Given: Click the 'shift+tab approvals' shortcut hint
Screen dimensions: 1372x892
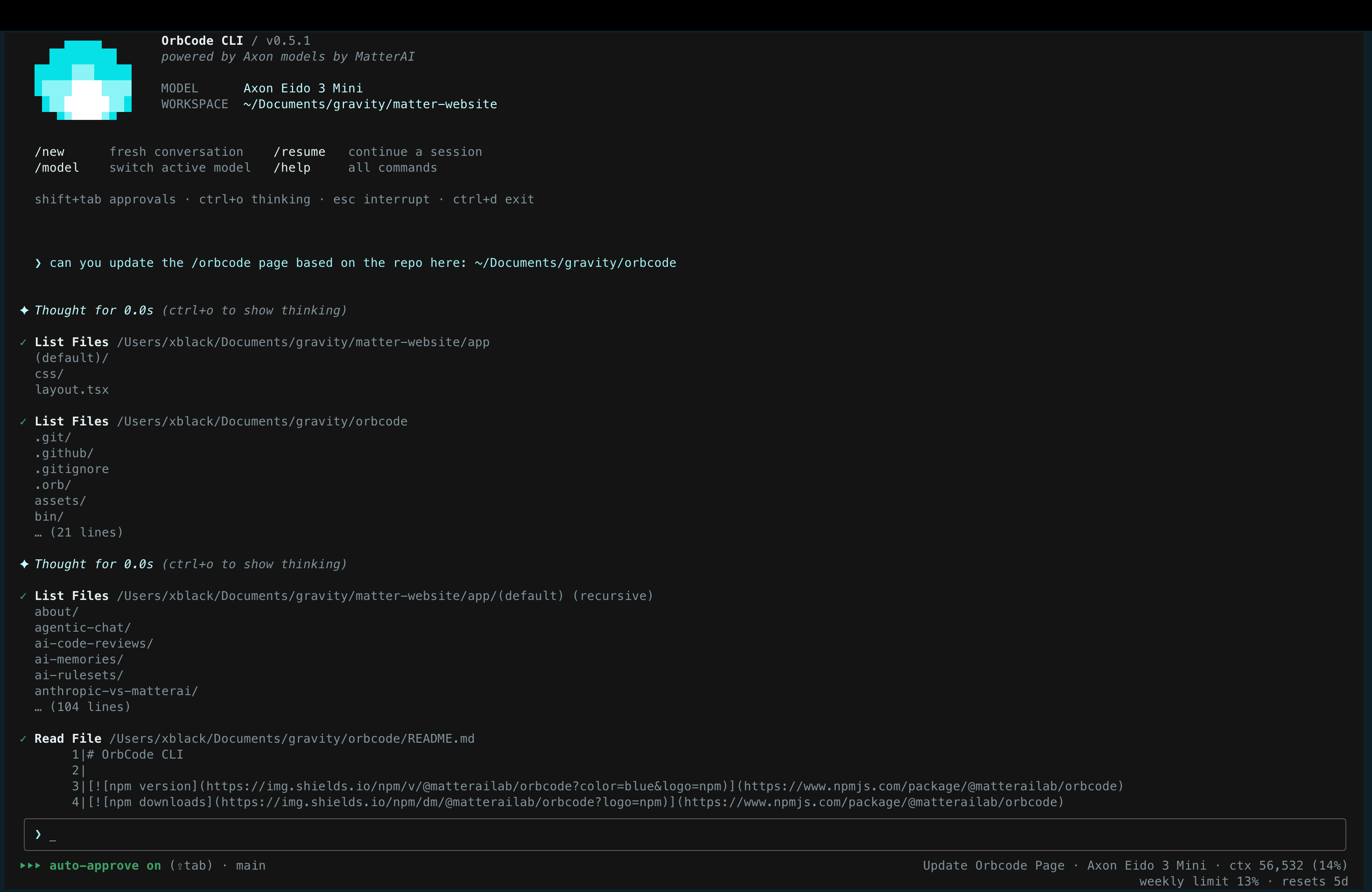Looking at the screenshot, I should pyautogui.click(x=105, y=199).
